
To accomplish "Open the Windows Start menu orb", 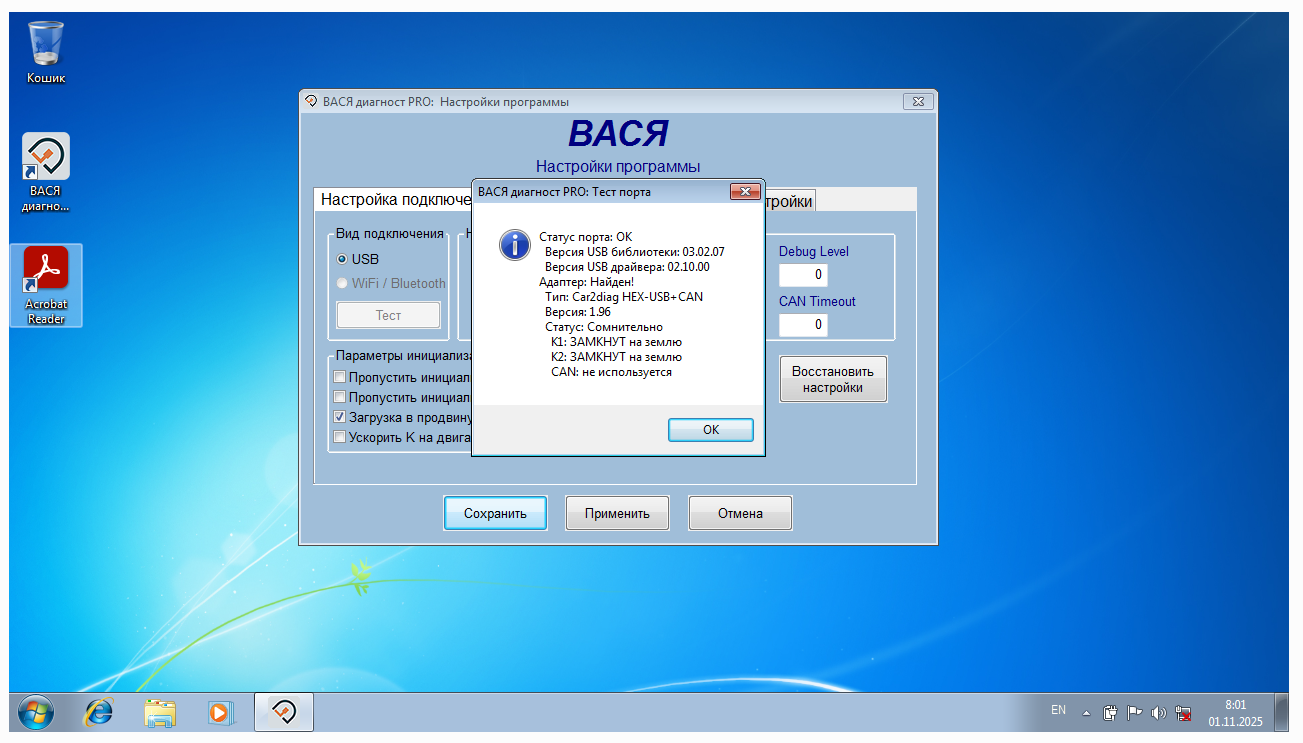I will coord(36,712).
